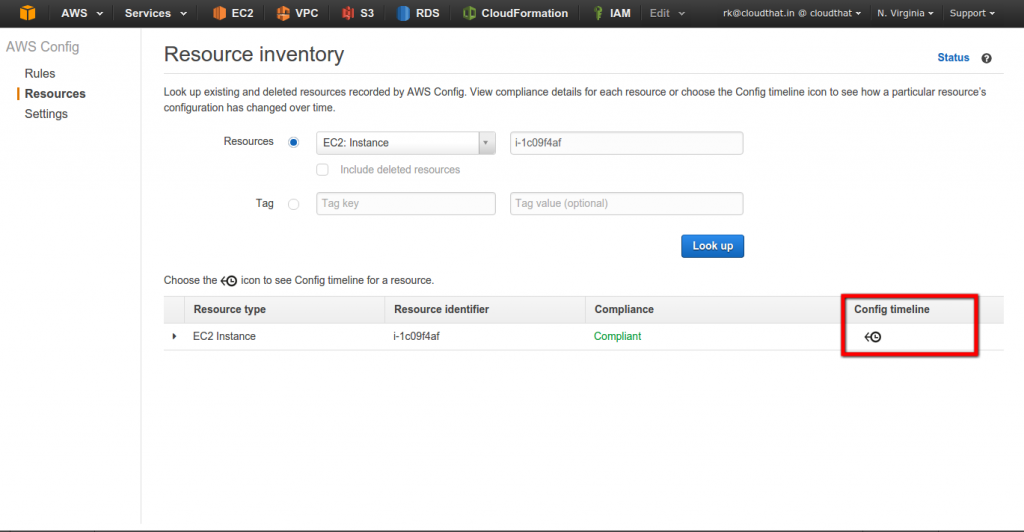Click the Tag key input field
Image resolution: width=1024 pixels, height=532 pixels.
pyautogui.click(x=406, y=204)
